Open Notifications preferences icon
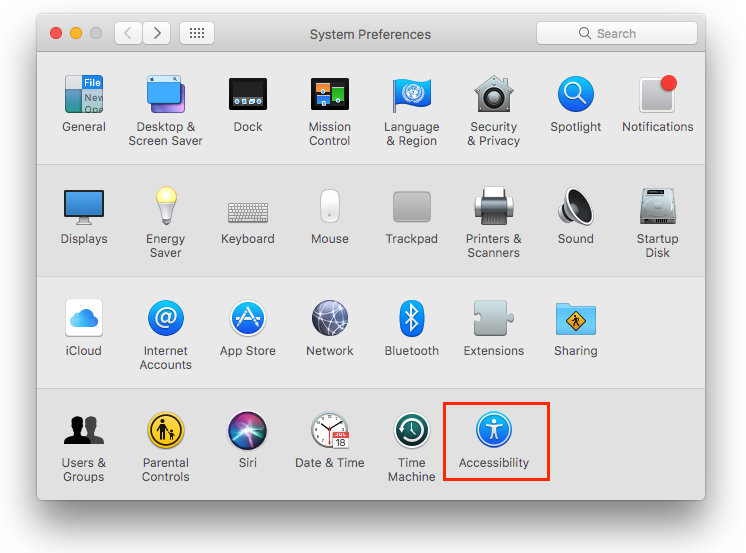 658,94
